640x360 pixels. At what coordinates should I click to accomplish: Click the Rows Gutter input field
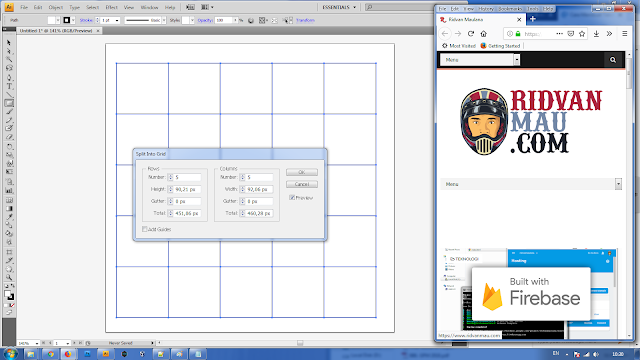[x=188, y=201]
